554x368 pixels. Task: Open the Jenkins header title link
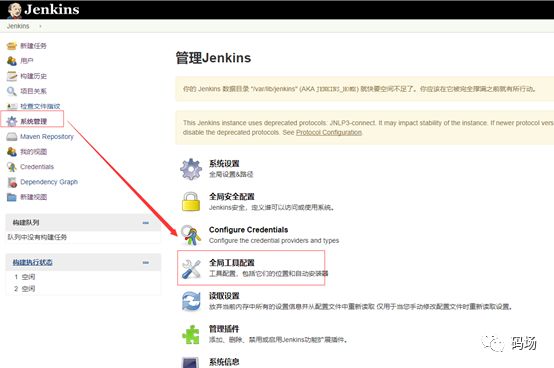pos(52,10)
